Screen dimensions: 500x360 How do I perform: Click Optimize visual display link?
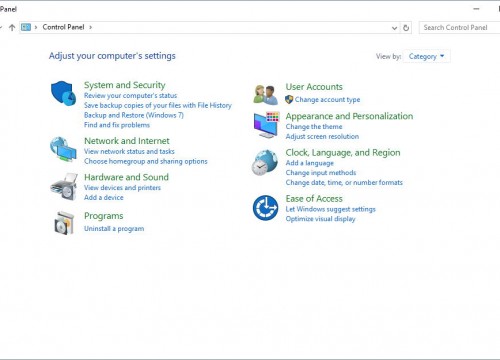(320, 219)
